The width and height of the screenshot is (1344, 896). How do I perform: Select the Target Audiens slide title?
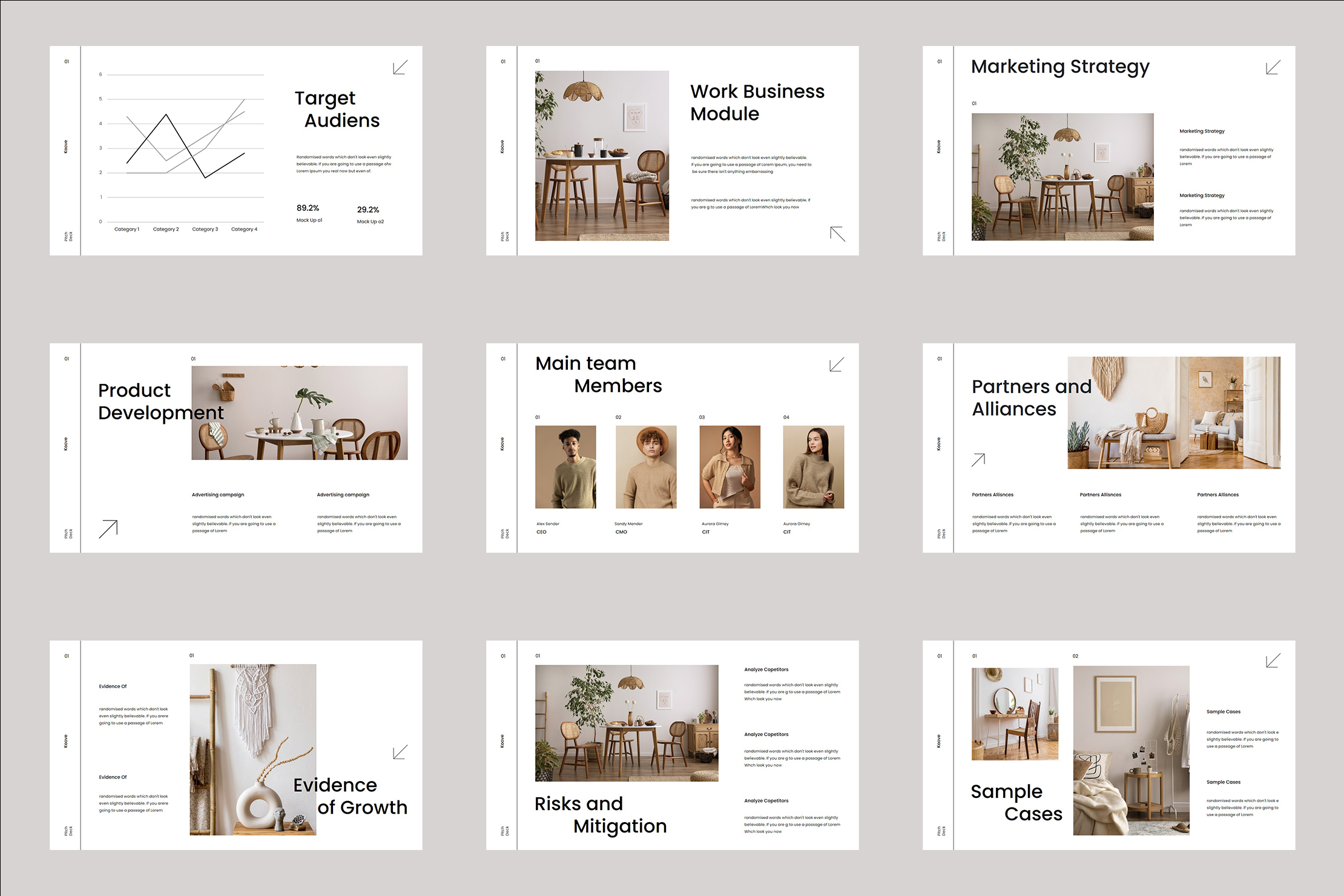pos(337,109)
